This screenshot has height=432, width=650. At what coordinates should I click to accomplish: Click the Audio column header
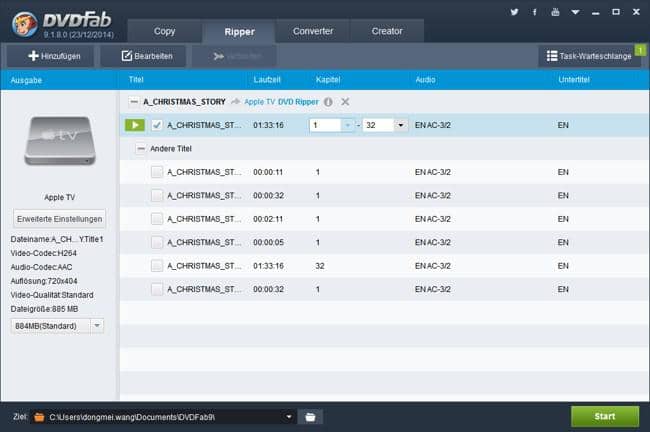point(425,80)
